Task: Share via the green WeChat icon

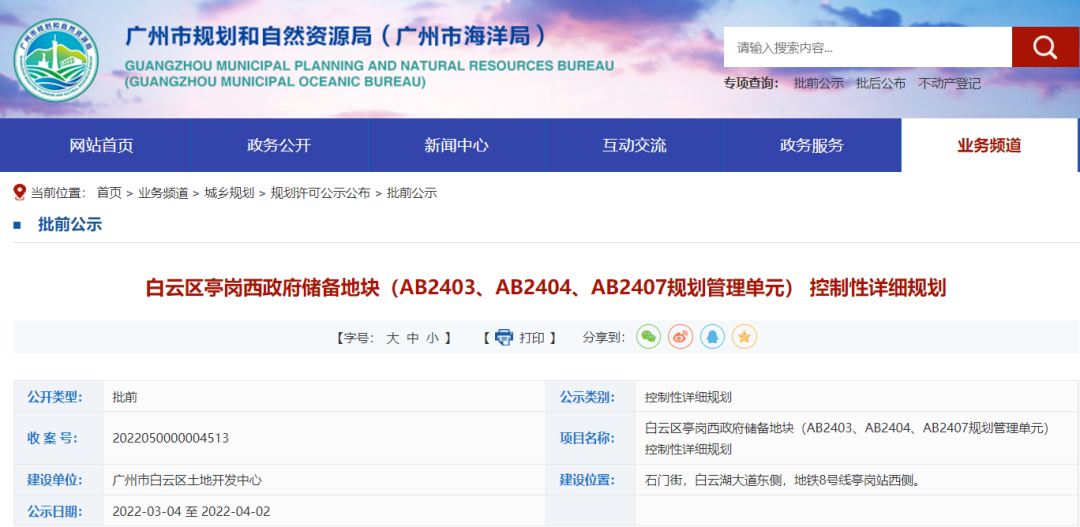Action: click(648, 337)
